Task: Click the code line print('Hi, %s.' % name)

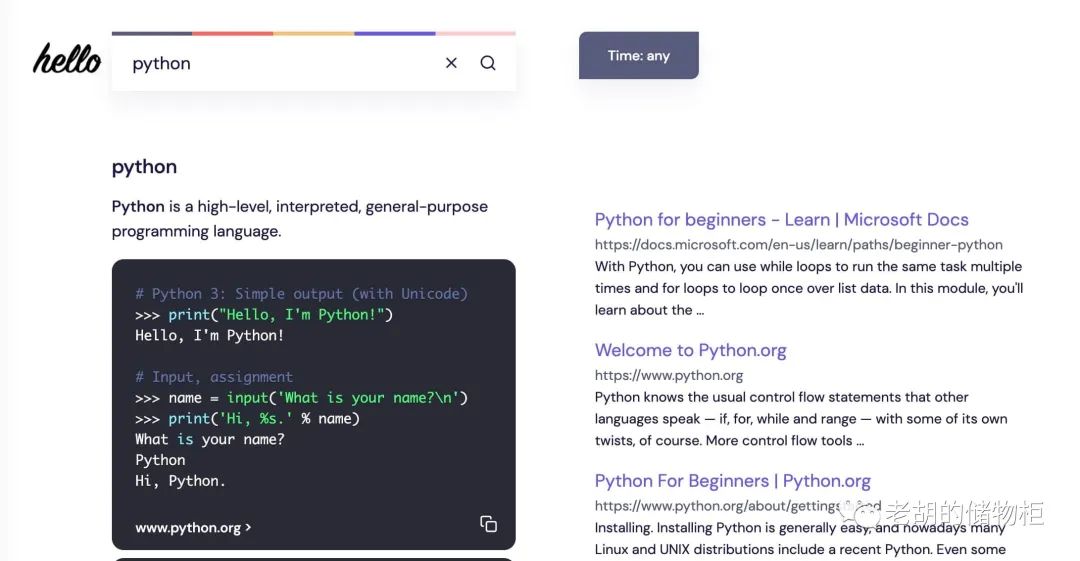Action: click(x=247, y=418)
